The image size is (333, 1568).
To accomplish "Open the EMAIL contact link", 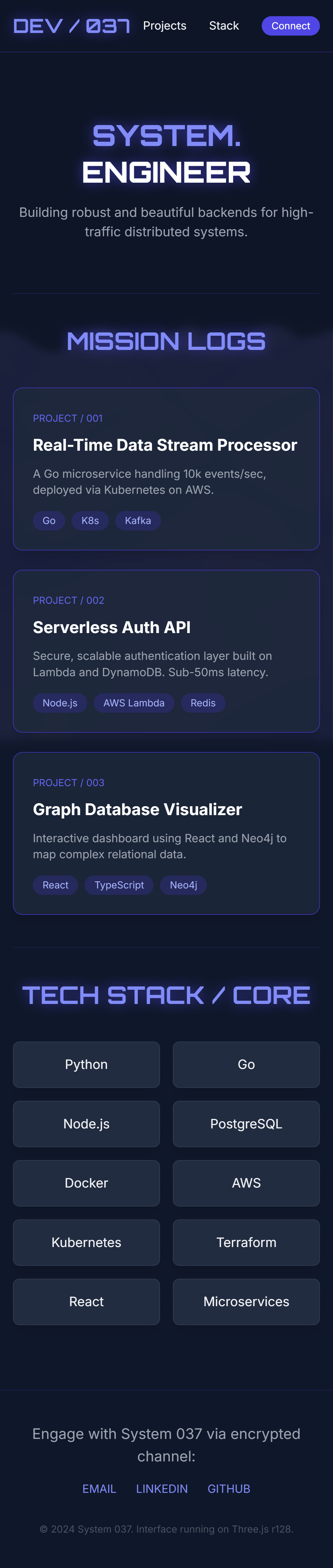I will [99, 1488].
